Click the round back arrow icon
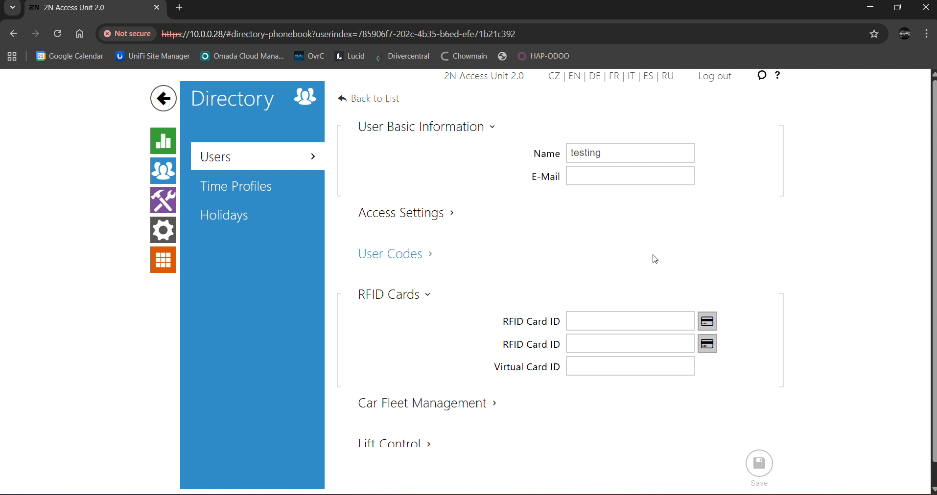 point(163,98)
